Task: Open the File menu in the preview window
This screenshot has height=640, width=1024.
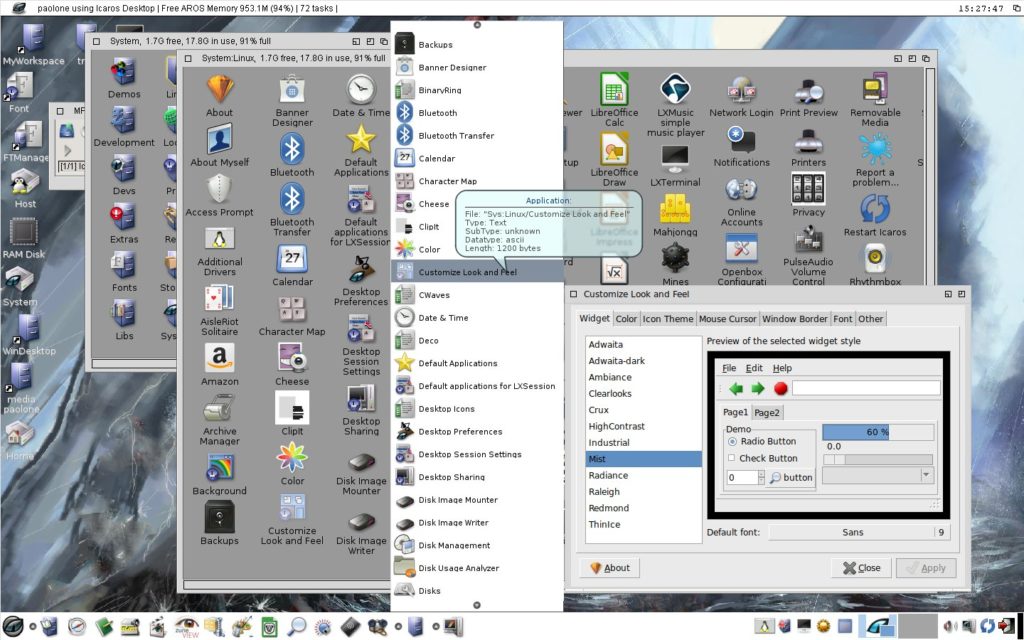Action: coord(728,368)
